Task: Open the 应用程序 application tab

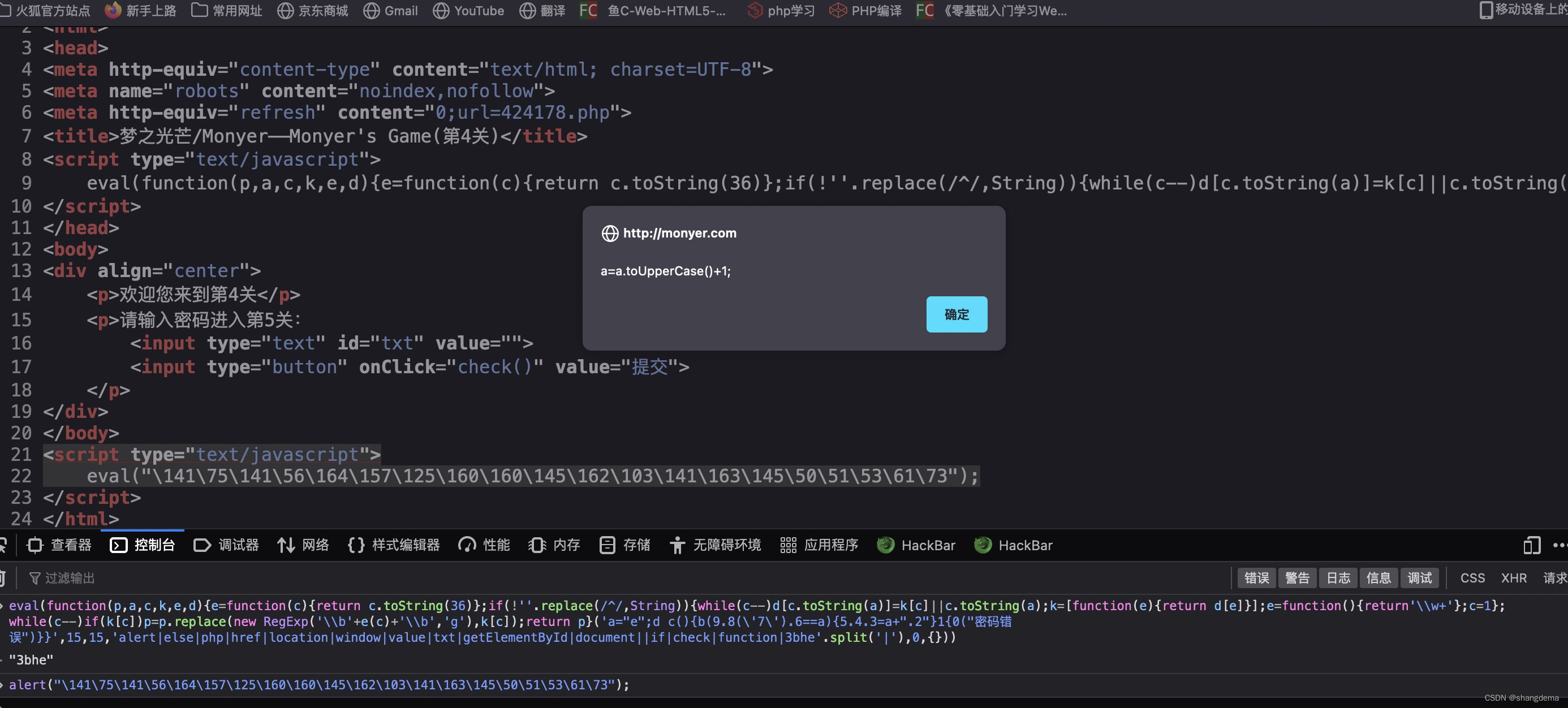Action: (819, 545)
